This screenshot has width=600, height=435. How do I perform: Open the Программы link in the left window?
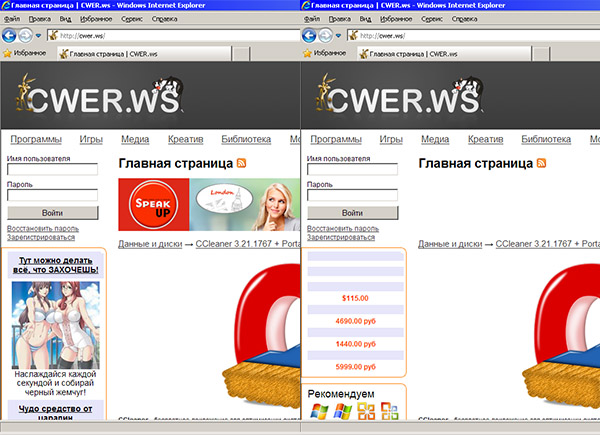click(x=35, y=140)
